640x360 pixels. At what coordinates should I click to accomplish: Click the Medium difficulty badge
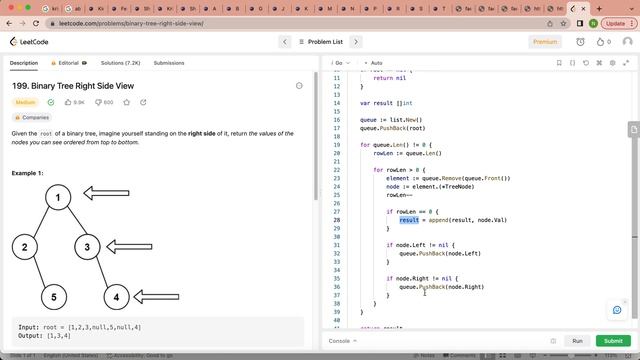pyautogui.click(x=25, y=102)
